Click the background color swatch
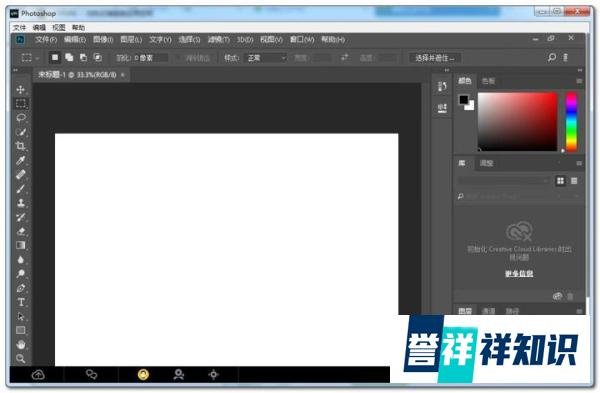 (x=470, y=106)
